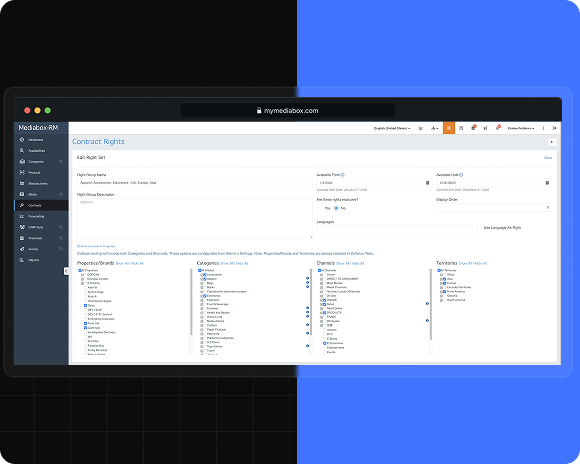The width and height of the screenshot is (580, 464).
Task: Select the No radio for exclusive rights
Action: coord(336,208)
